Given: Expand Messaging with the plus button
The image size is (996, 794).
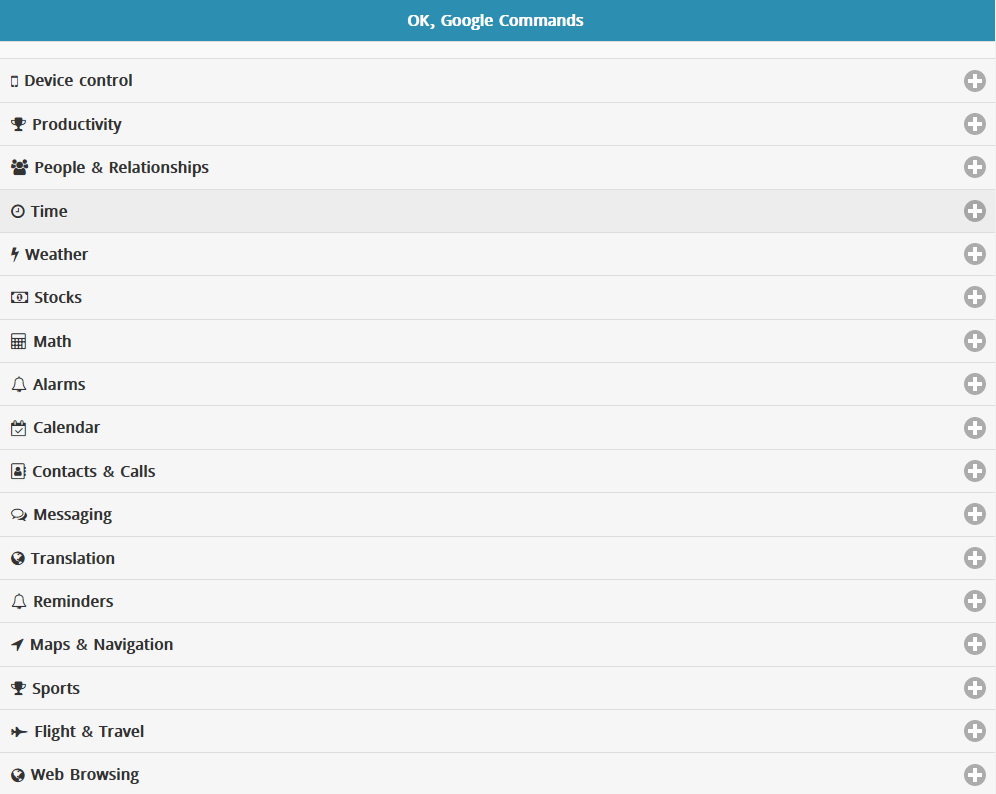Looking at the screenshot, I should tap(974, 515).
